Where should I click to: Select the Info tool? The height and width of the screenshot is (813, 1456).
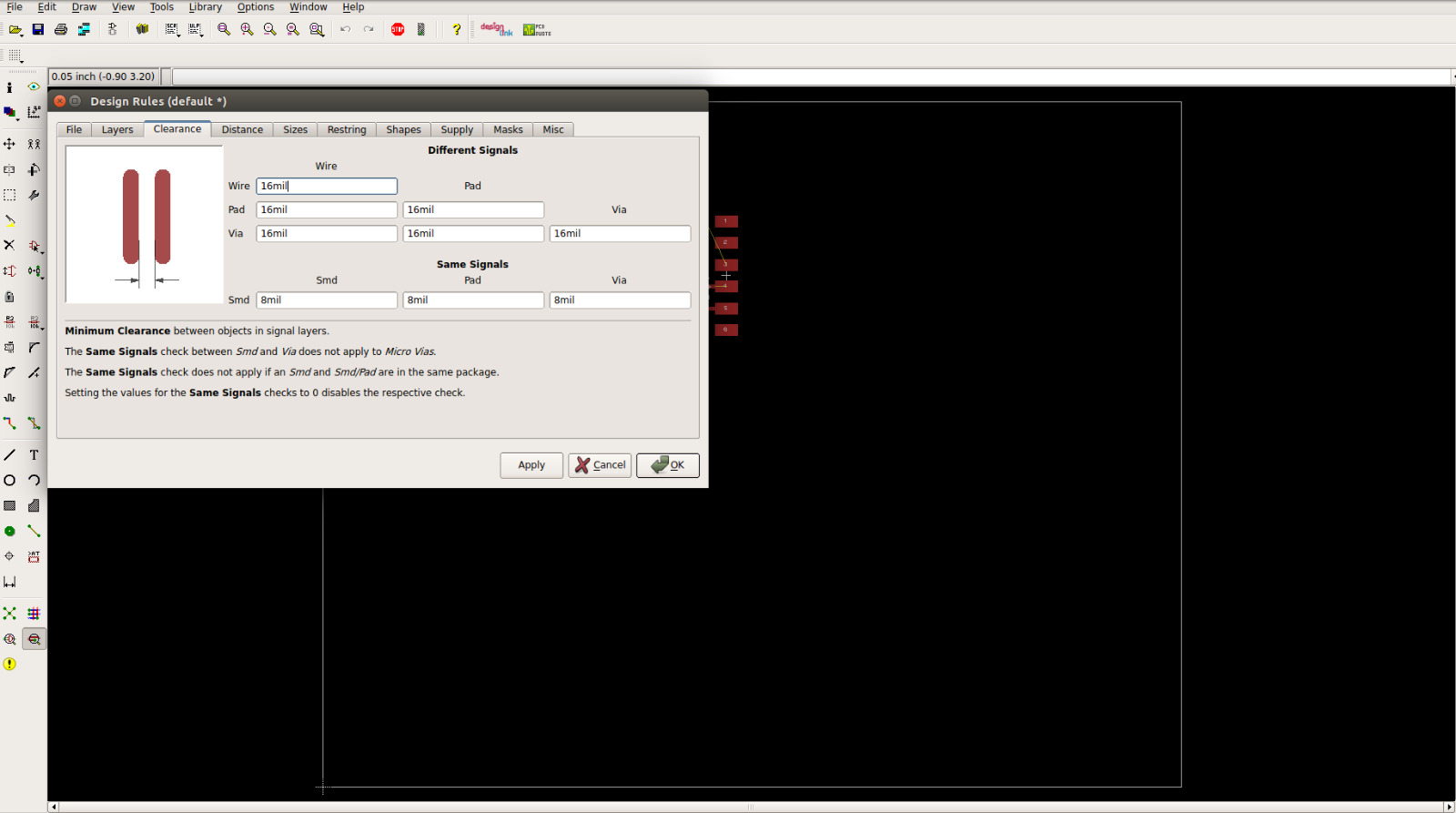[9, 87]
